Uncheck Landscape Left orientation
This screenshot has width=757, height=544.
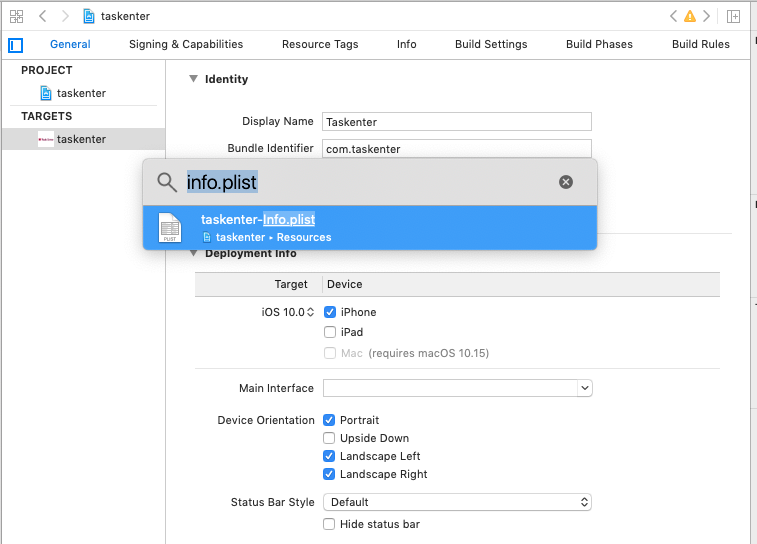(x=329, y=456)
